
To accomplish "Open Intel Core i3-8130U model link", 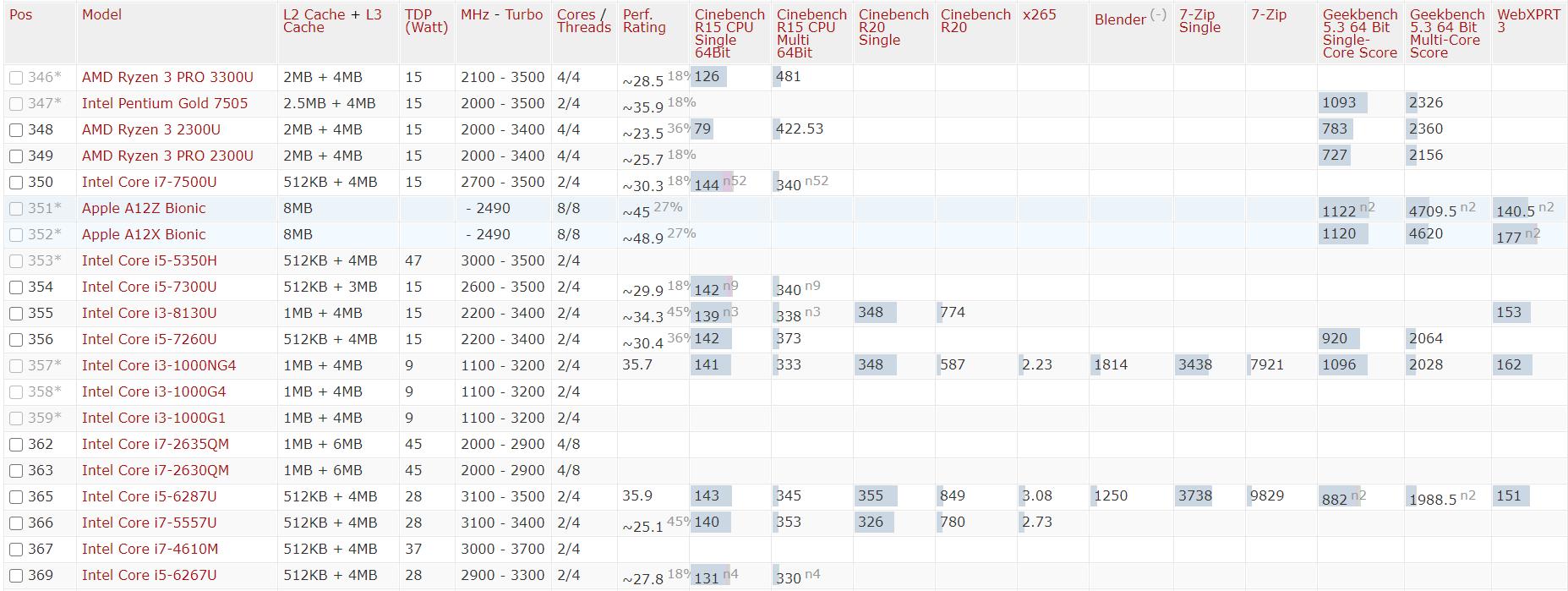I will [150, 314].
